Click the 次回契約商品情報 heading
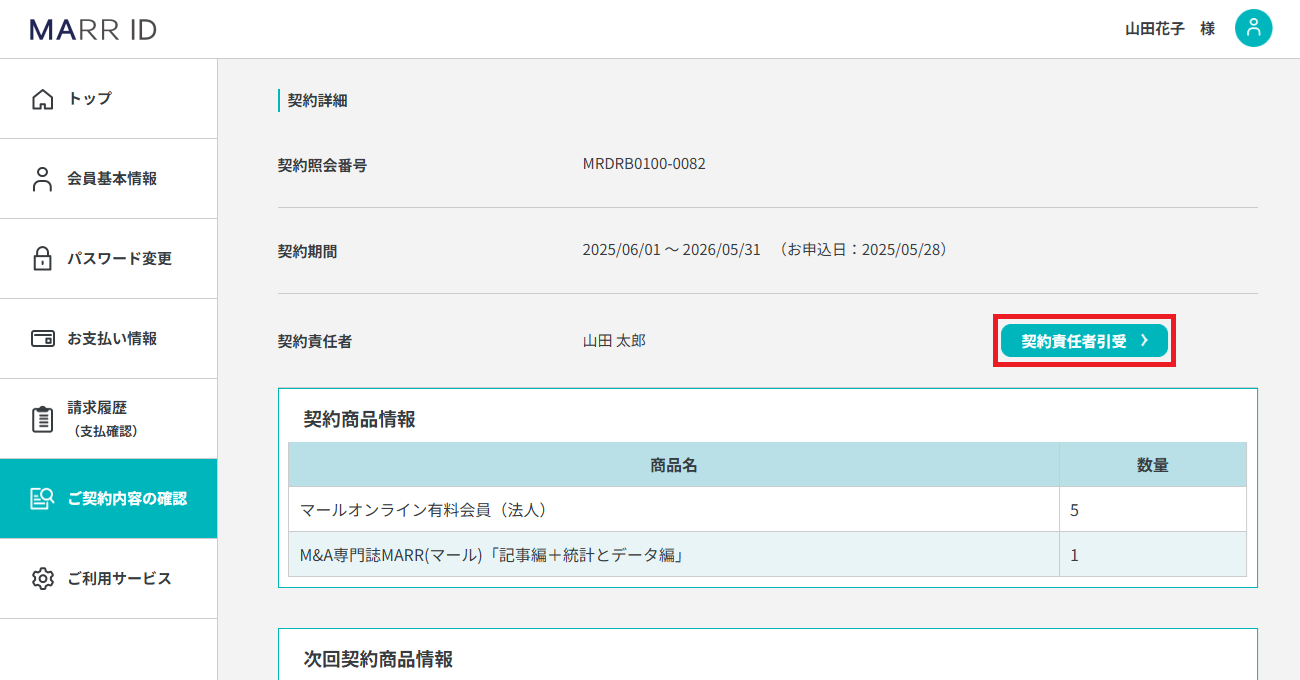Image resolution: width=1300 pixels, height=680 pixels. tap(378, 660)
